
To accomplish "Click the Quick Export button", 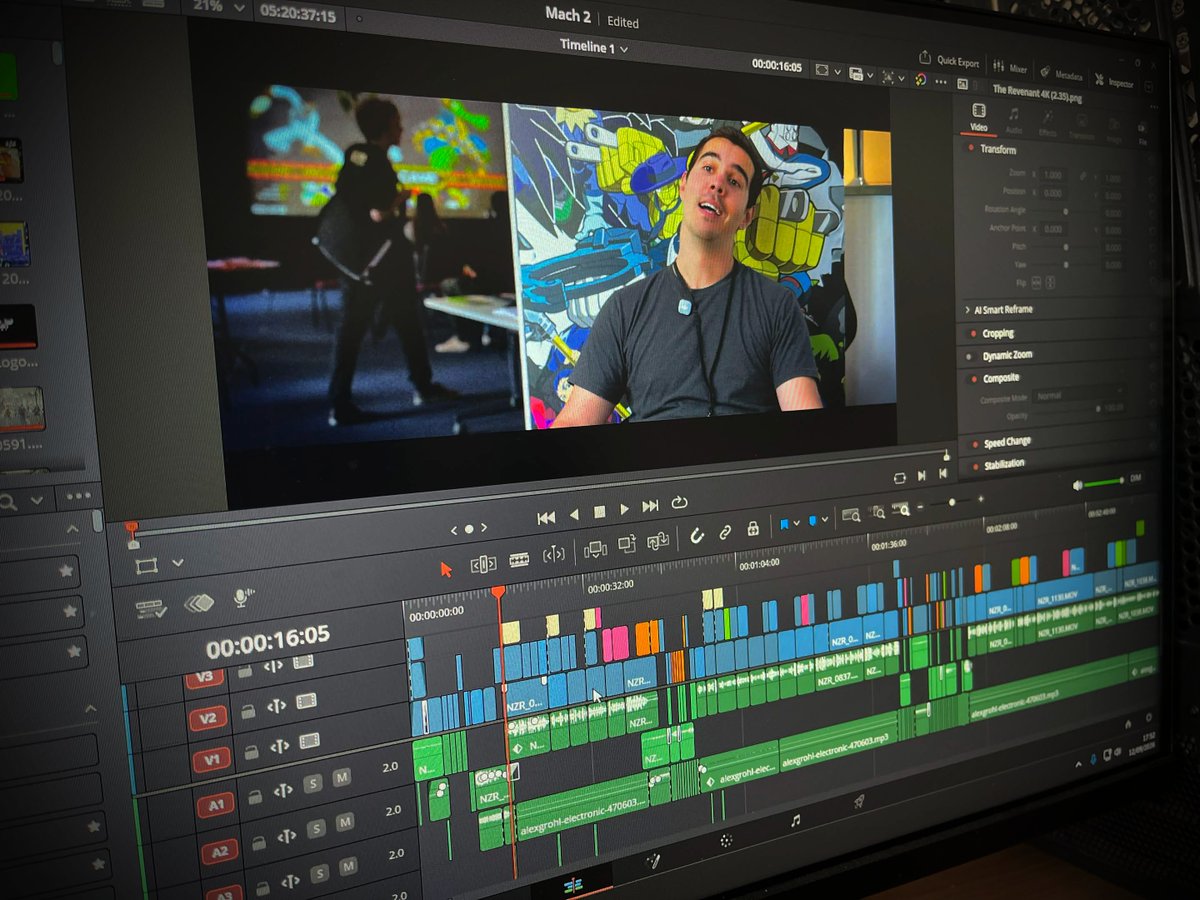I will [950, 61].
